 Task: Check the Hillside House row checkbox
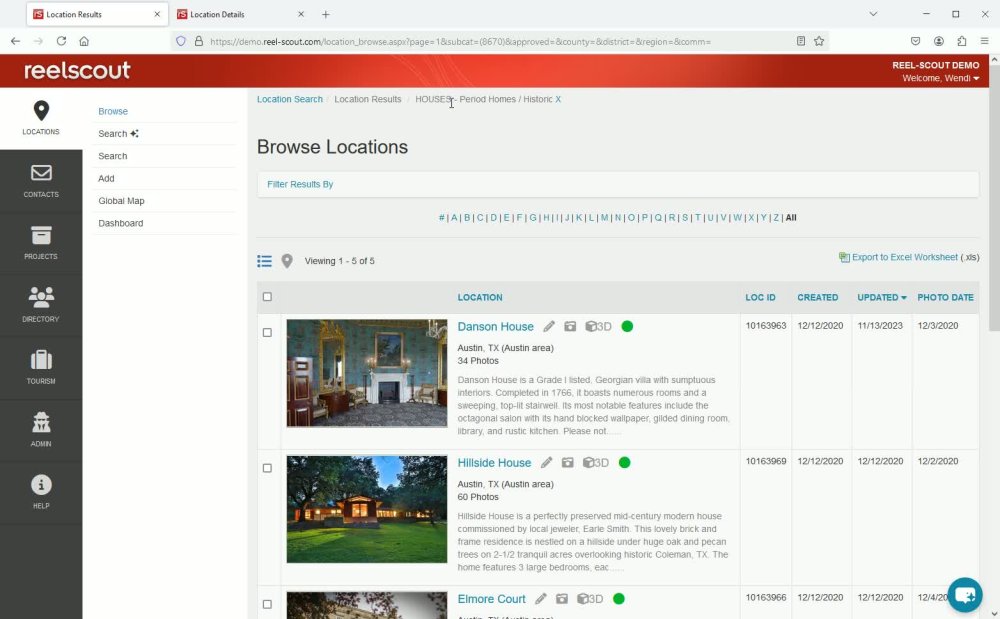tap(267, 468)
